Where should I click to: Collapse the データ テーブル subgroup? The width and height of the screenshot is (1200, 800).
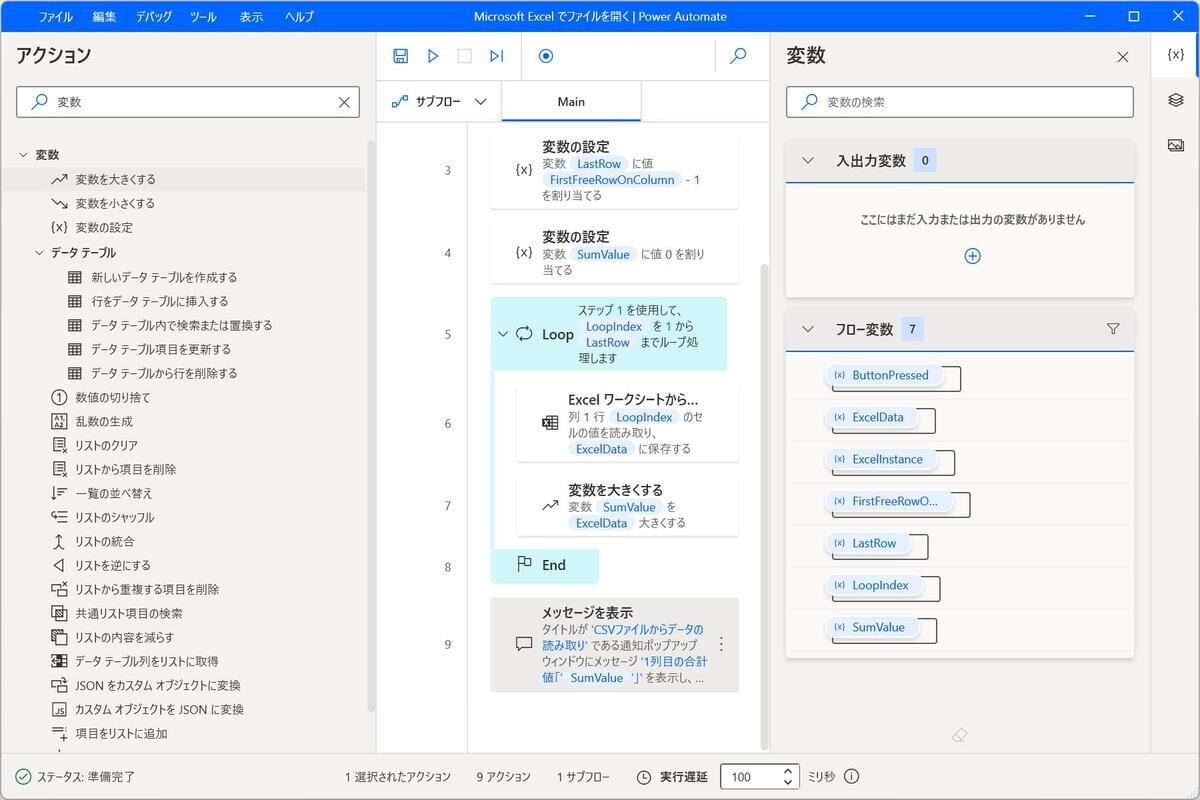pyautogui.click(x=39, y=253)
